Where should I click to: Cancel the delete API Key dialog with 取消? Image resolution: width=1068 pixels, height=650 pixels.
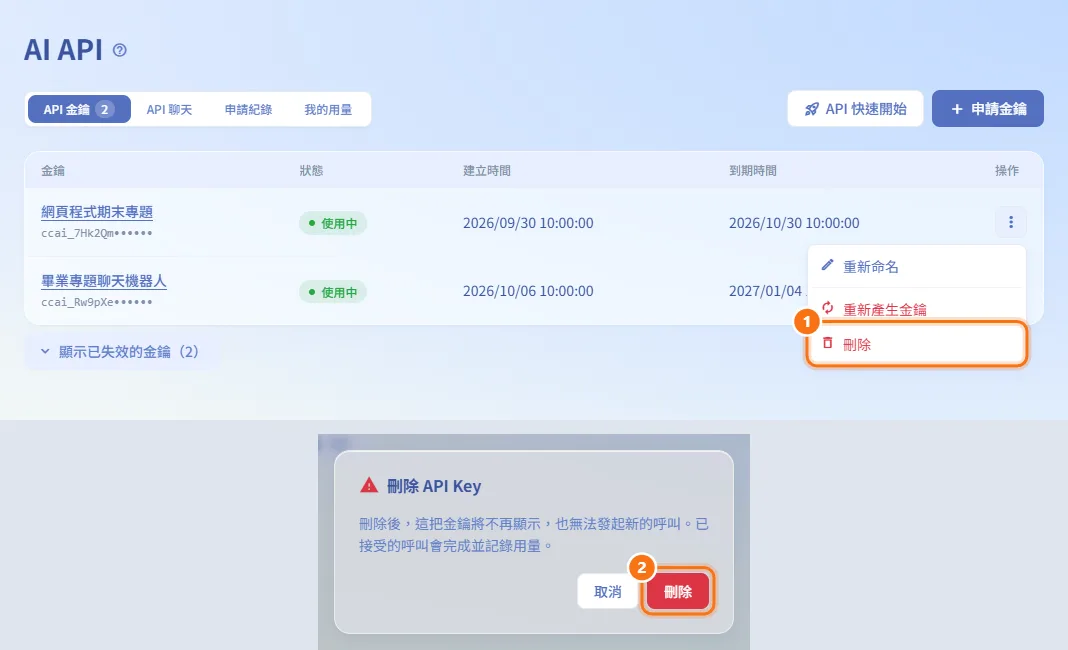[x=608, y=591]
